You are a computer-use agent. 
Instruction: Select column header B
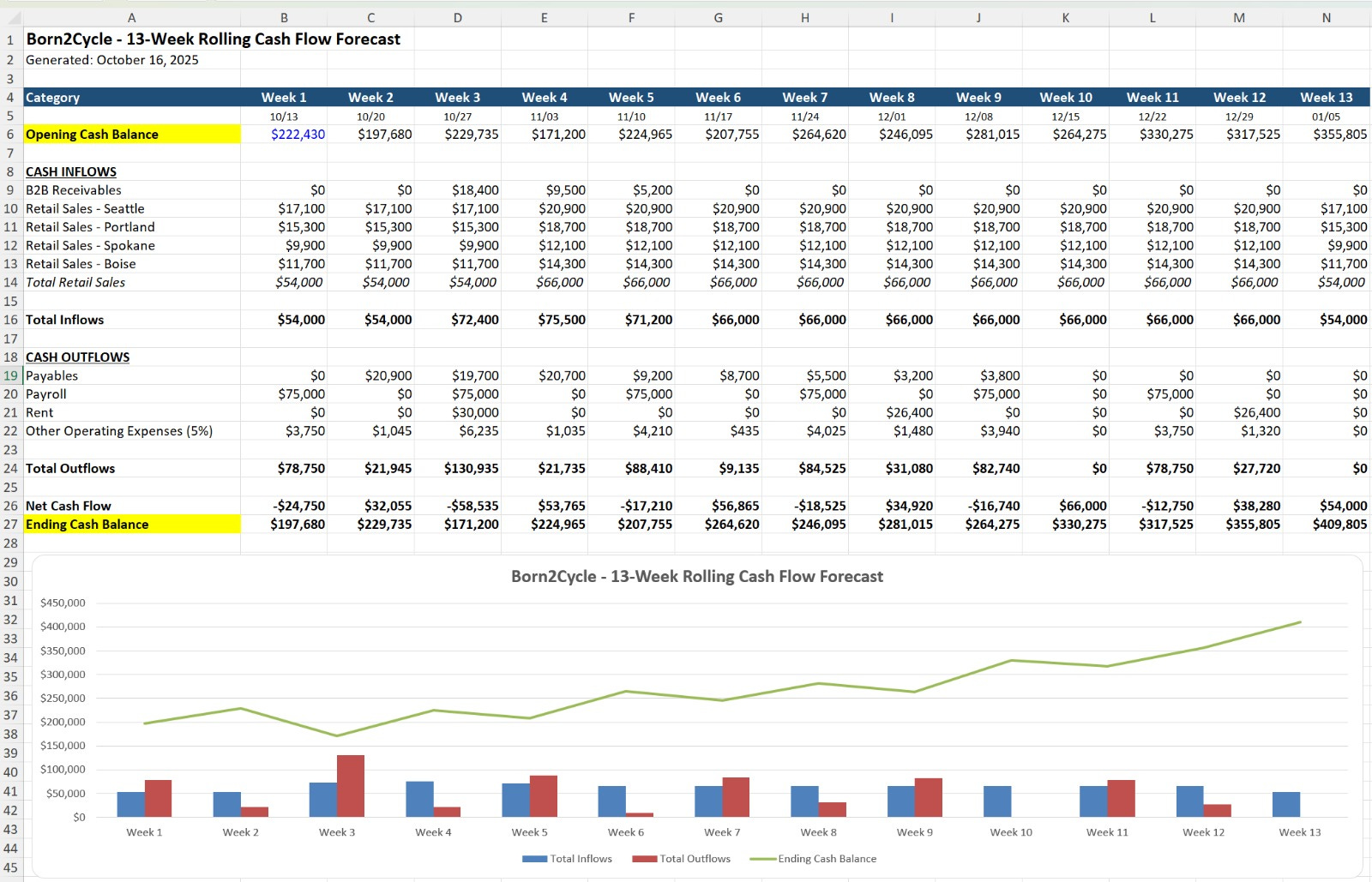(284, 16)
